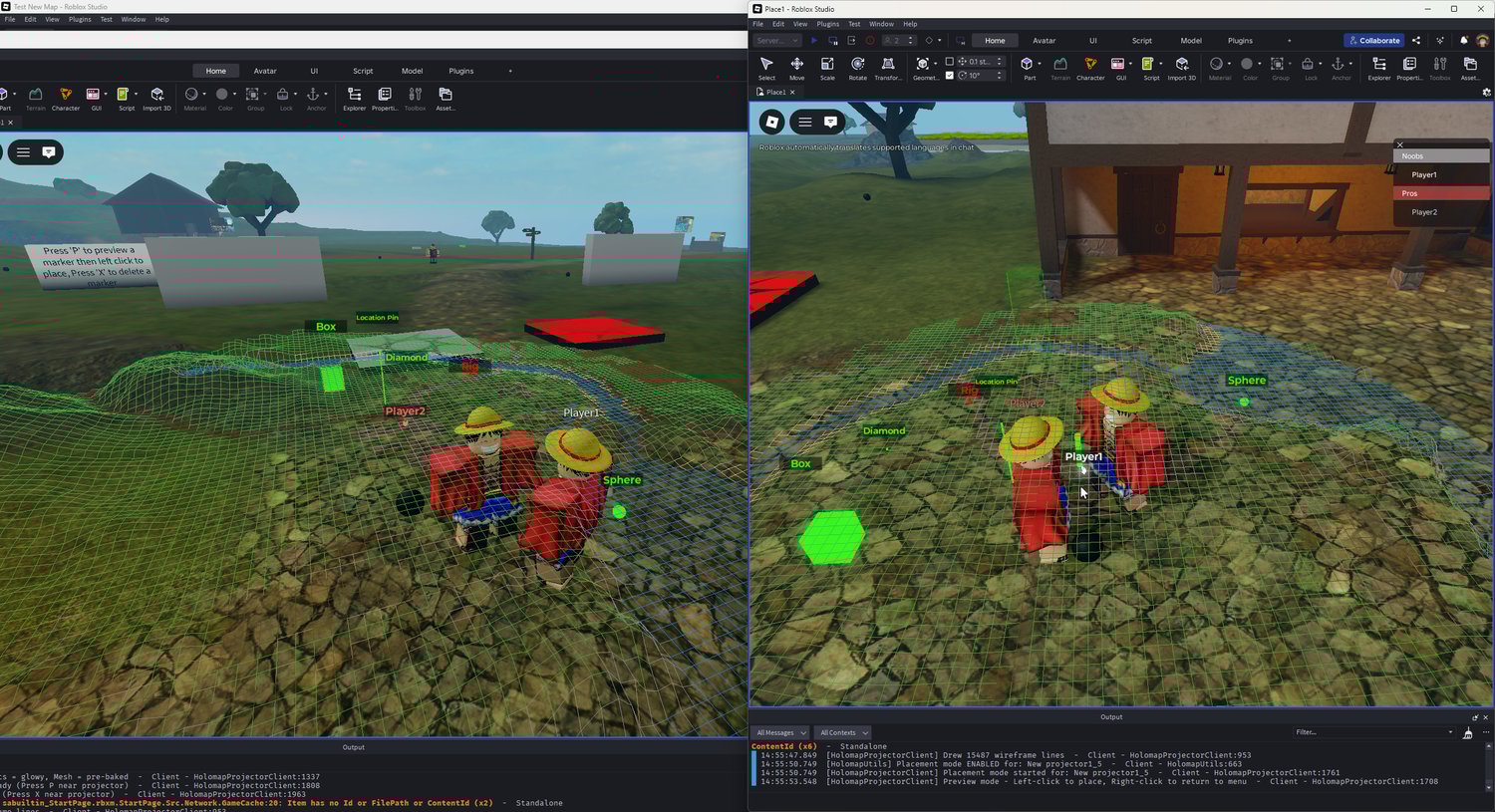The width and height of the screenshot is (1495, 812).
Task: Switch to the Avatar tab in Place1 window
Action: click(1044, 41)
